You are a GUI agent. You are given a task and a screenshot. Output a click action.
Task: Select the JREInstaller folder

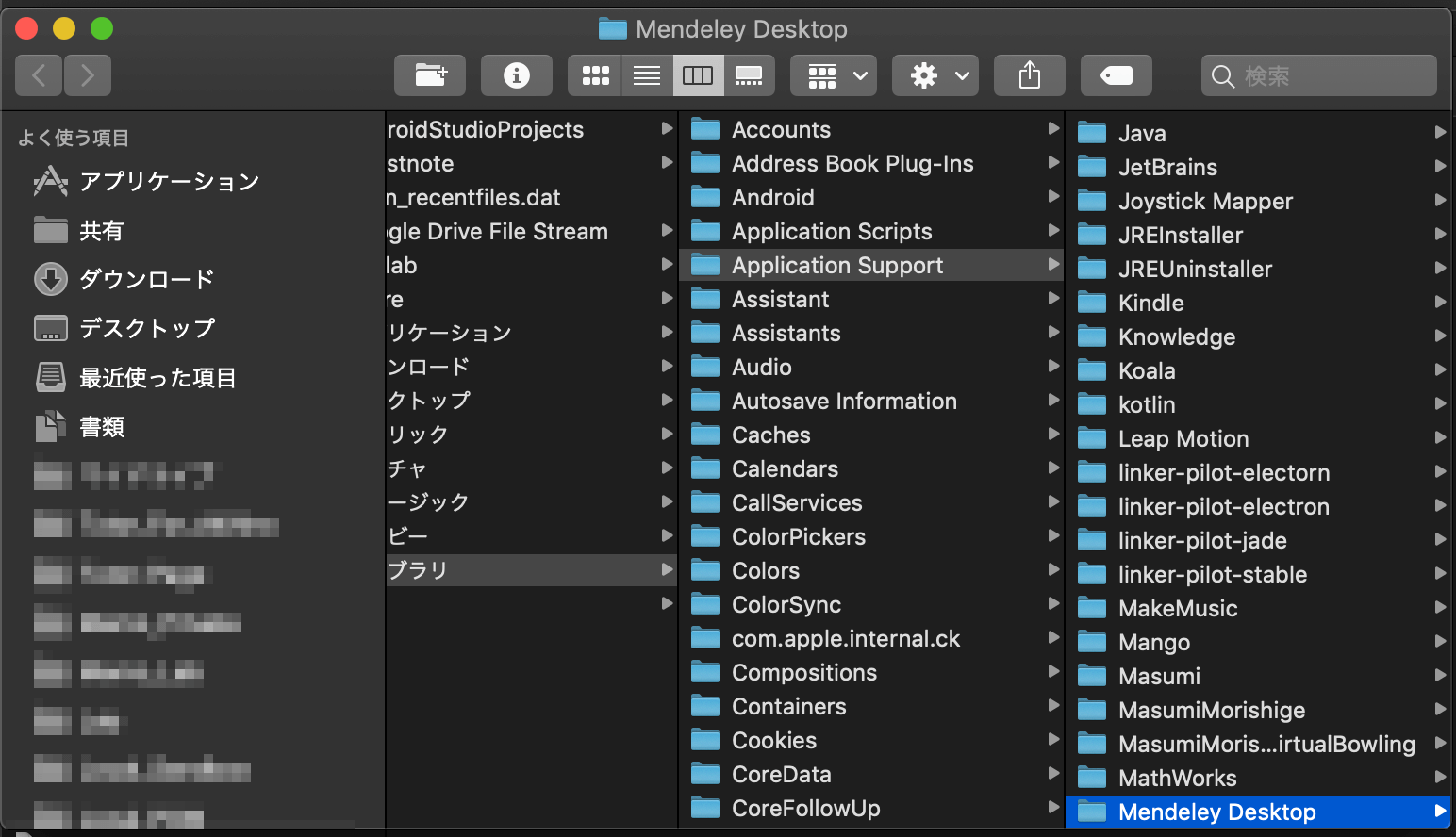[x=1258, y=235]
